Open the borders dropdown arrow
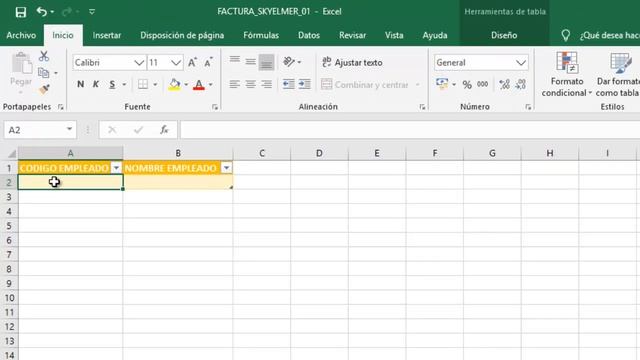The height and width of the screenshot is (360, 640). click(x=155, y=84)
